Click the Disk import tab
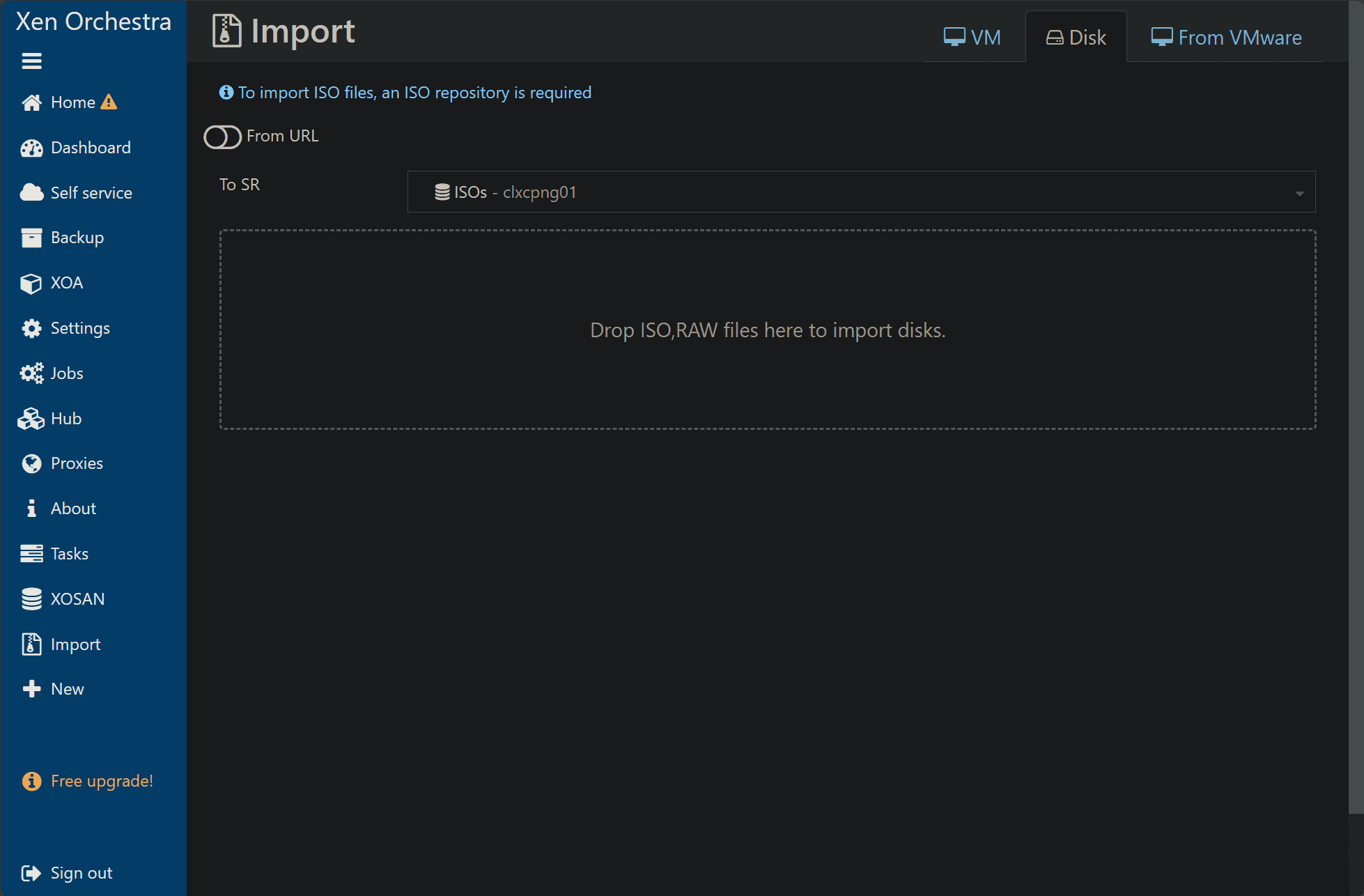Screen dimensions: 1364x896 1075,37
